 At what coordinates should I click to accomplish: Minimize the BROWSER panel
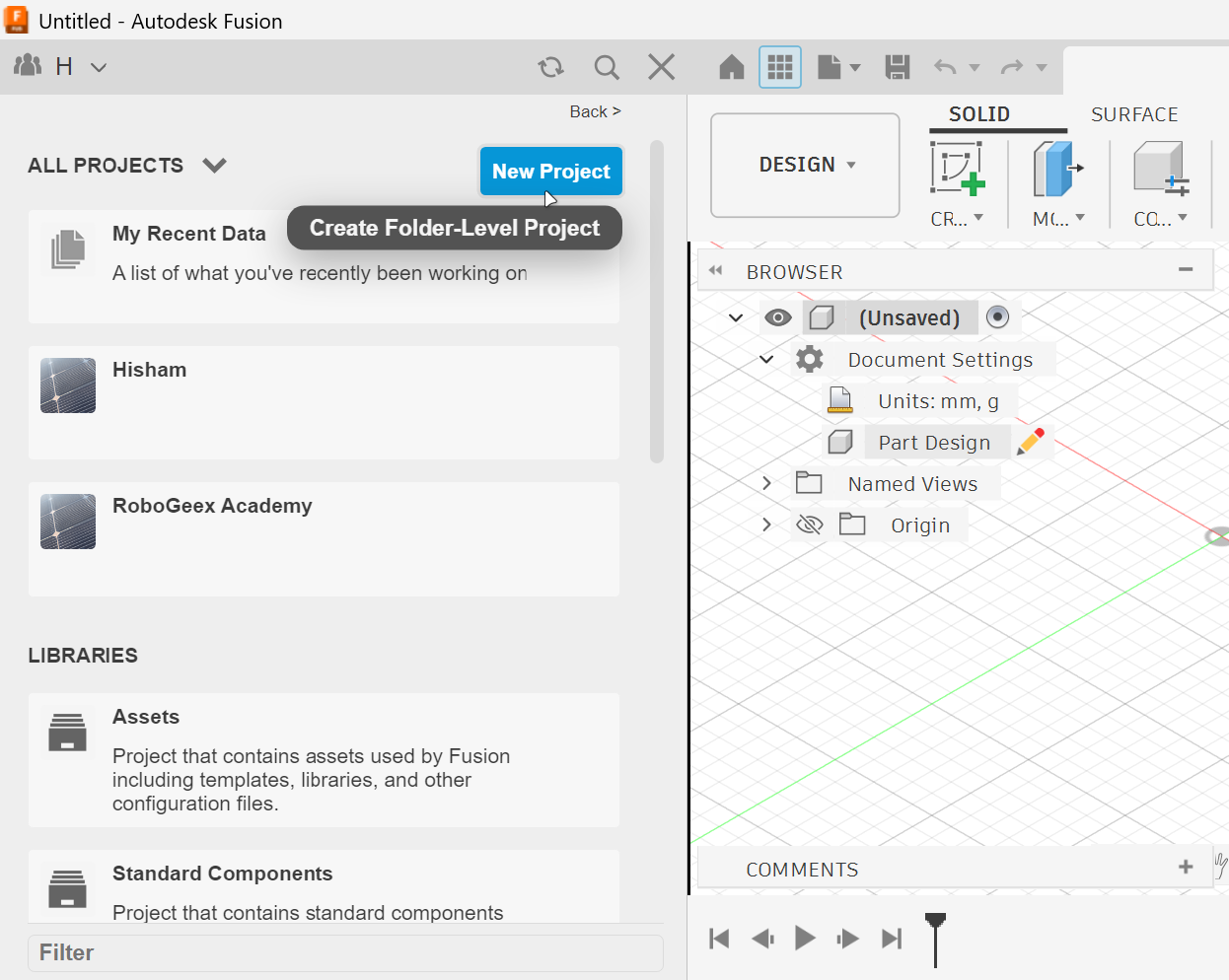pos(1186,269)
